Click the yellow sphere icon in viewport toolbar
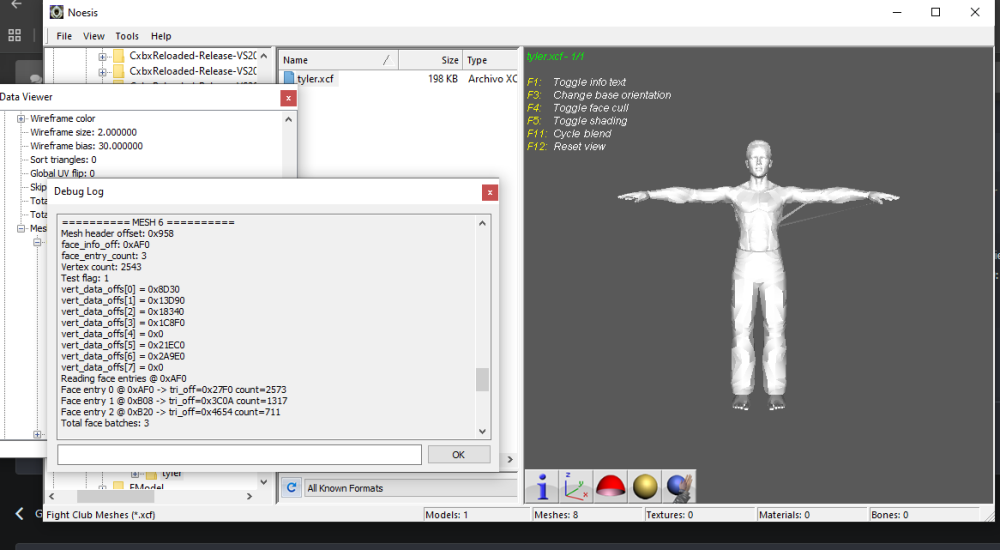 coord(645,487)
